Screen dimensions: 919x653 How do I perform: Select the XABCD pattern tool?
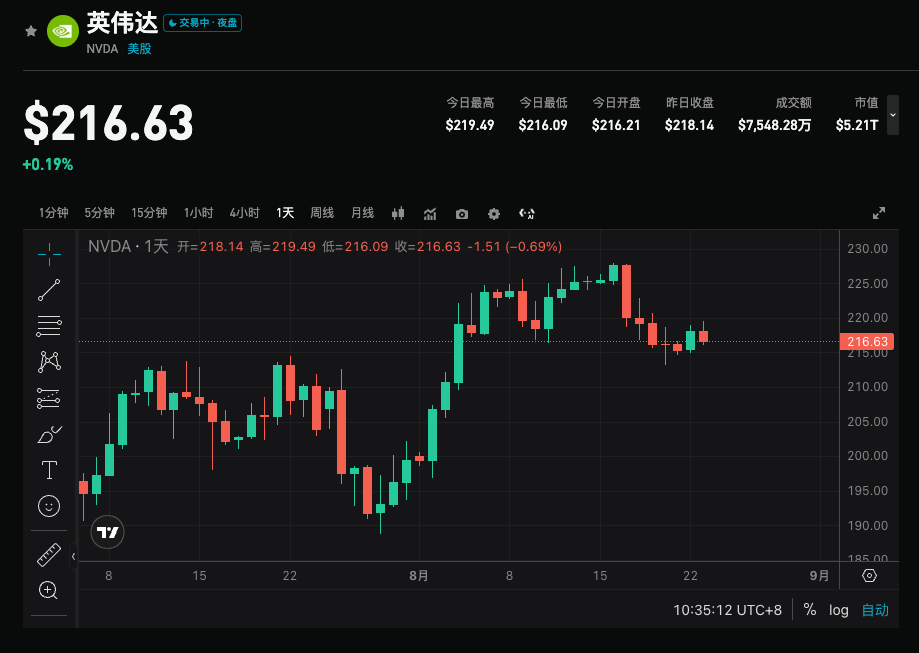click(49, 362)
